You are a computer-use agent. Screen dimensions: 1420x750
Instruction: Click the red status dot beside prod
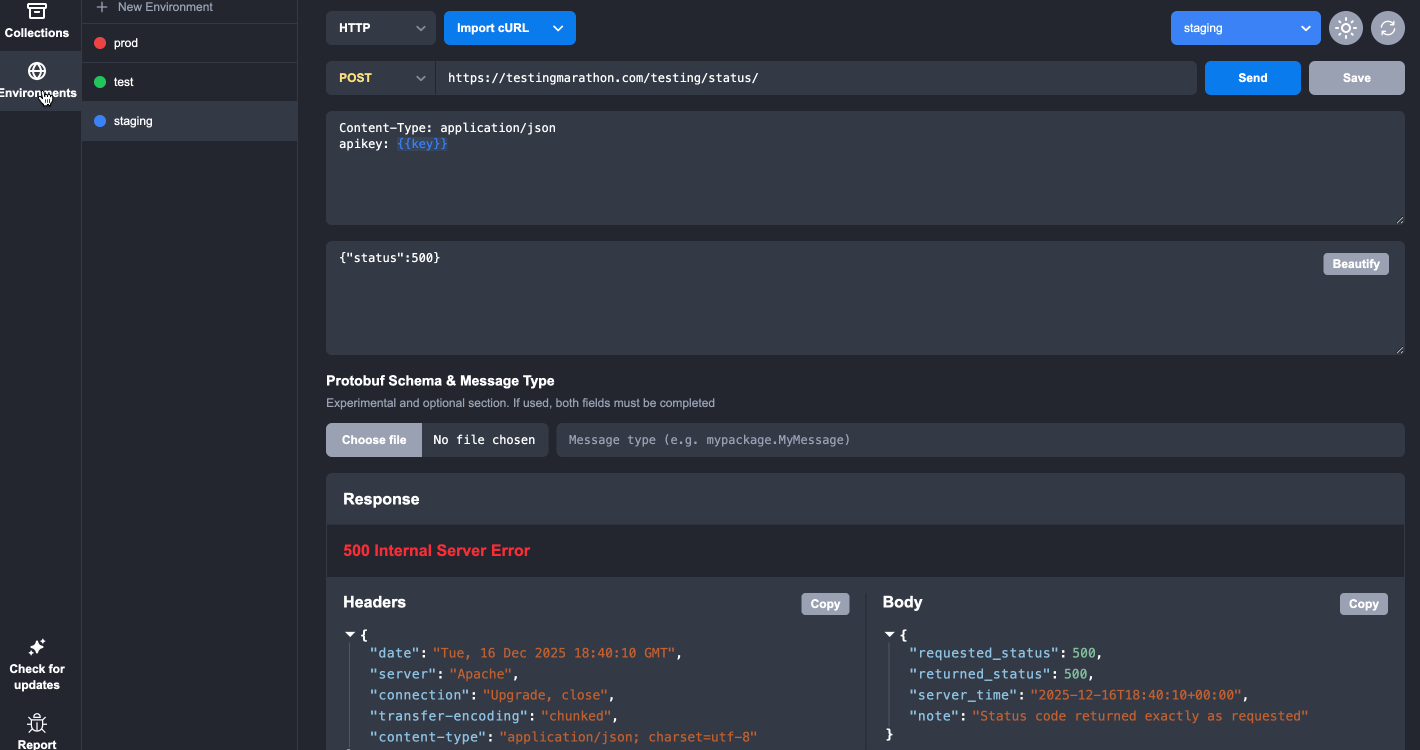pos(99,42)
